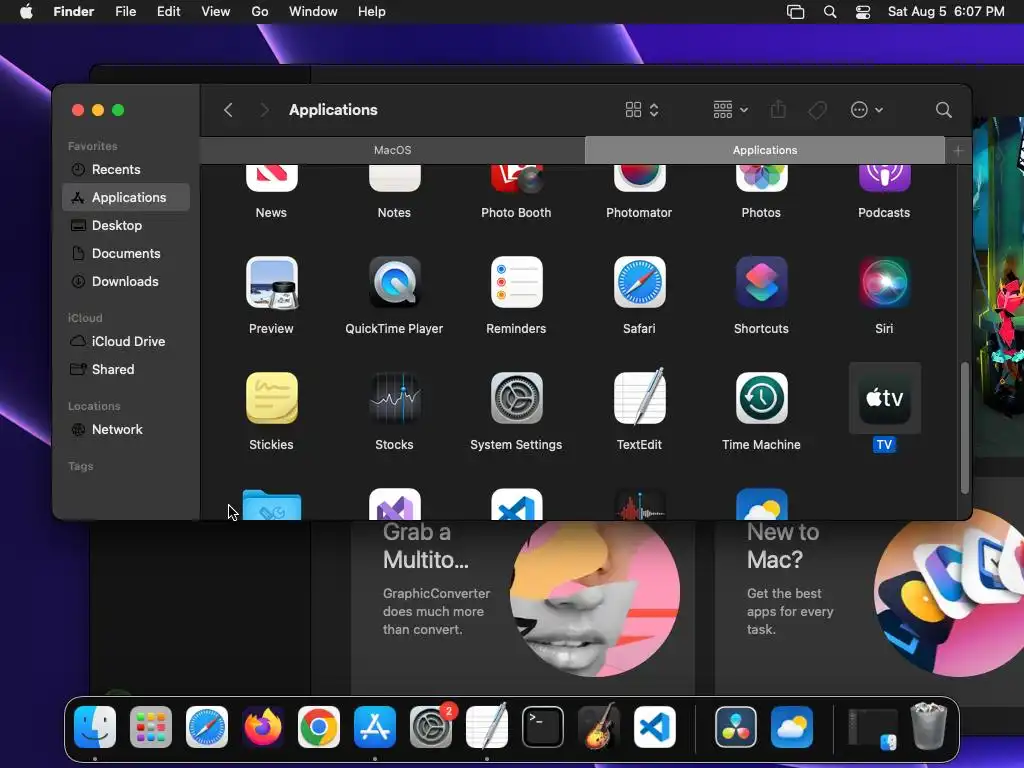Add a new Finder tab
The height and width of the screenshot is (768, 1024).
[x=958, y=151]
